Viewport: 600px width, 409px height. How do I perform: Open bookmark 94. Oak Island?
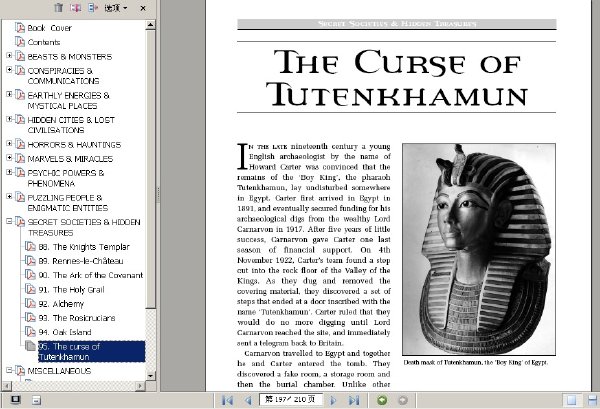(x=65, y=332)
